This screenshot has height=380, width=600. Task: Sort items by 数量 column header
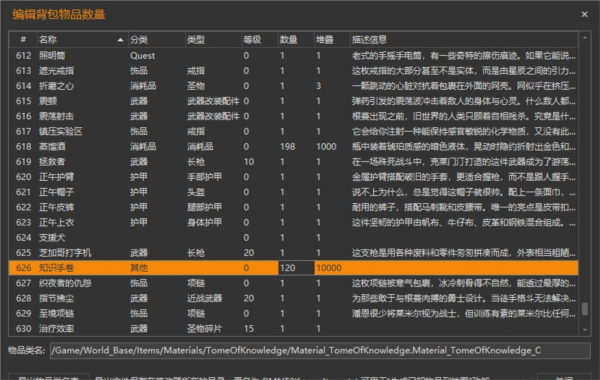[x=296, y=40]
